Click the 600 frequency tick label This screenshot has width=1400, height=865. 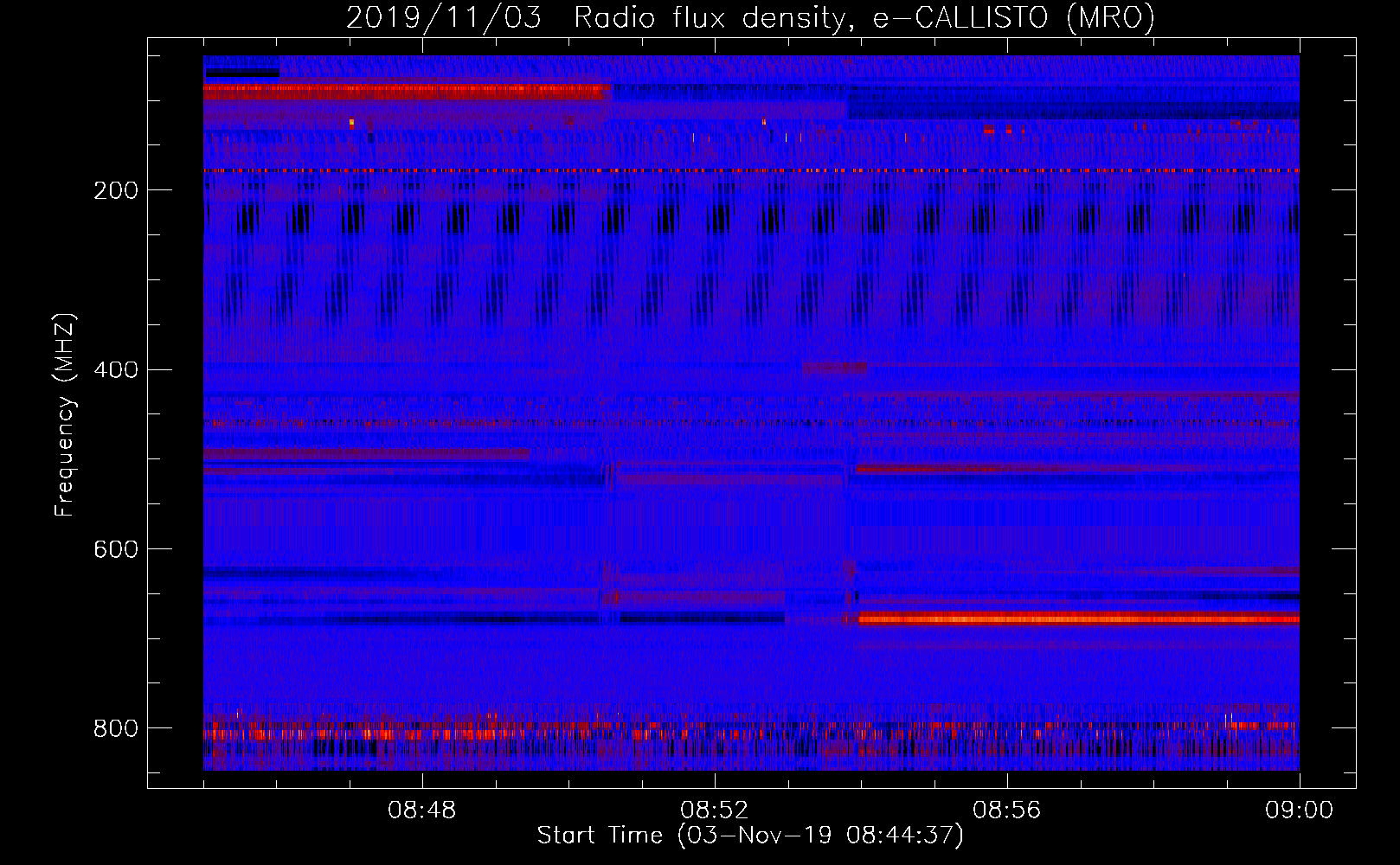pos(115,549)
